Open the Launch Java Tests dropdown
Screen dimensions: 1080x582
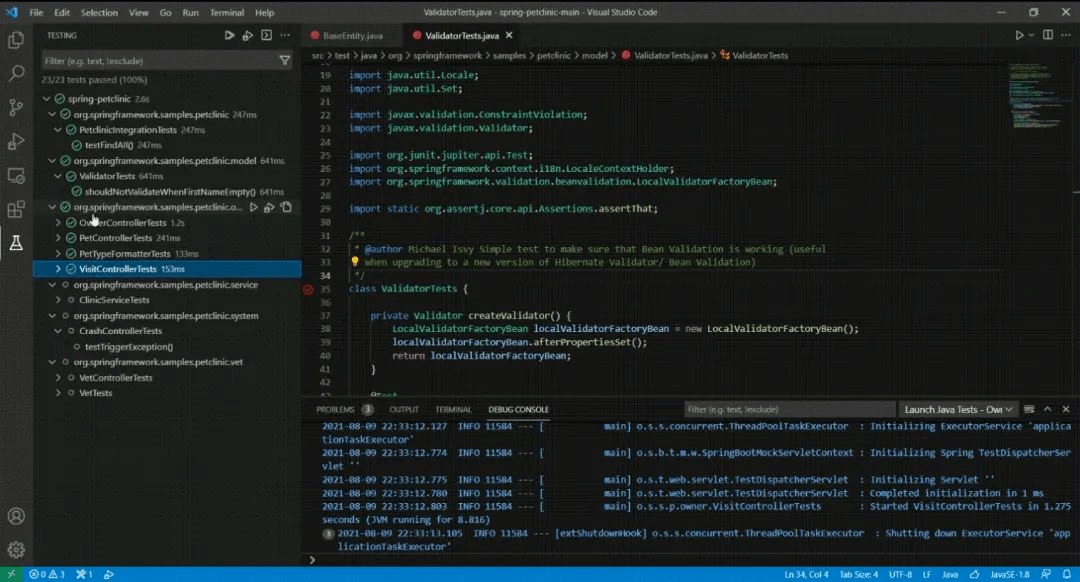tap(956, 409)
